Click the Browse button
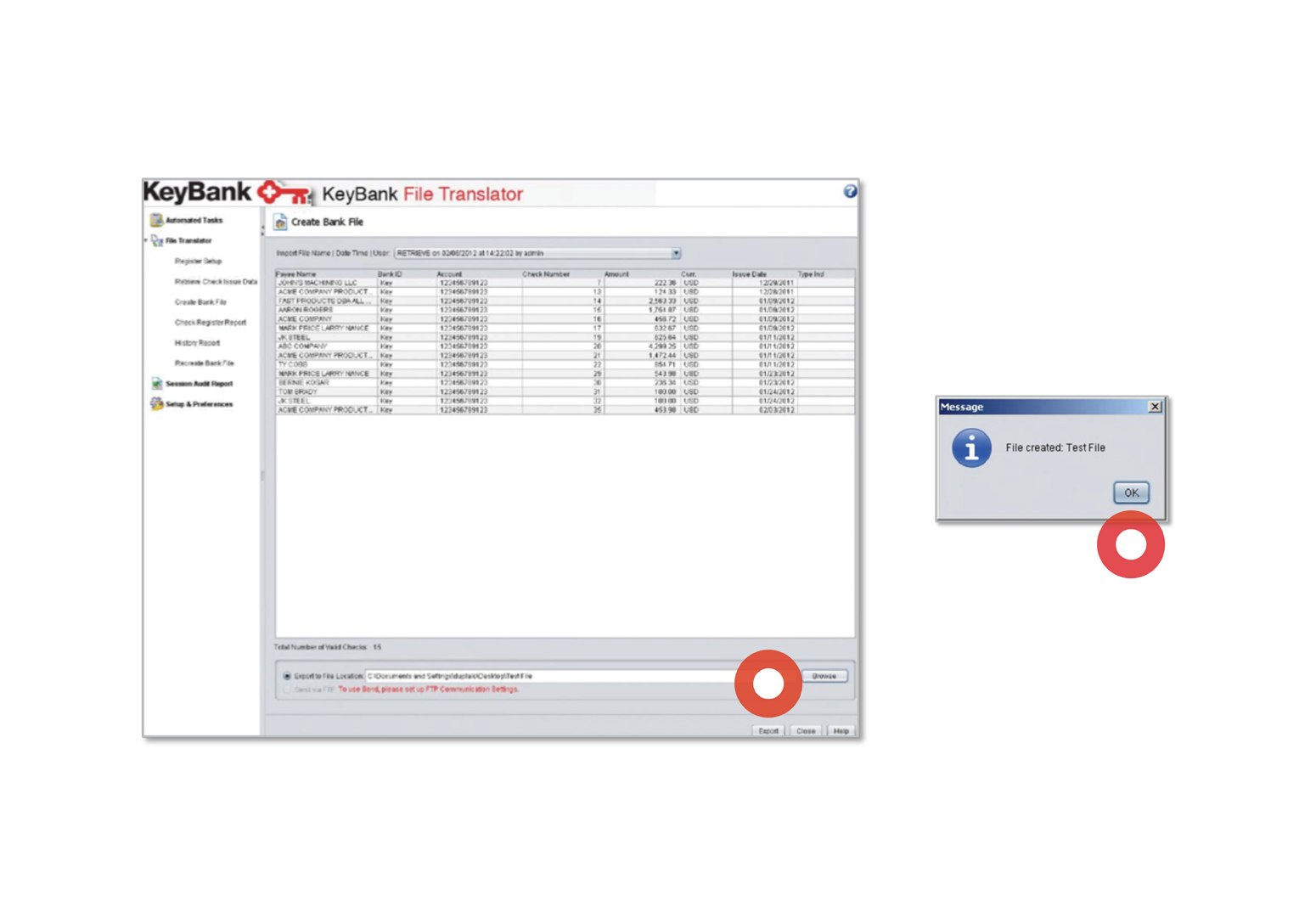The width and height of the screenshot is (1316, 923). tap(824, 677)
